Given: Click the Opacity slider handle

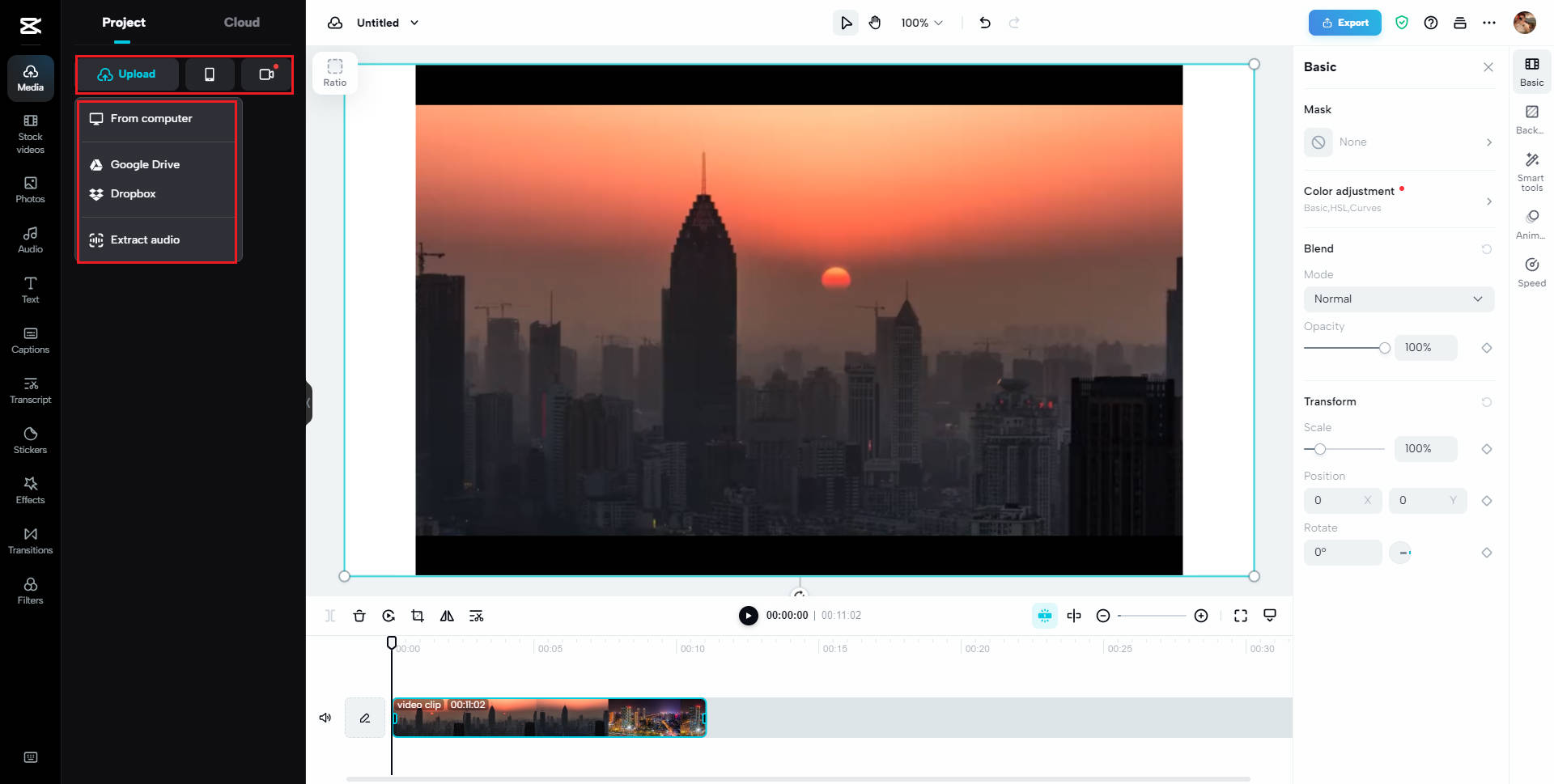Looking at the screenshot, I should (1385, 348).
